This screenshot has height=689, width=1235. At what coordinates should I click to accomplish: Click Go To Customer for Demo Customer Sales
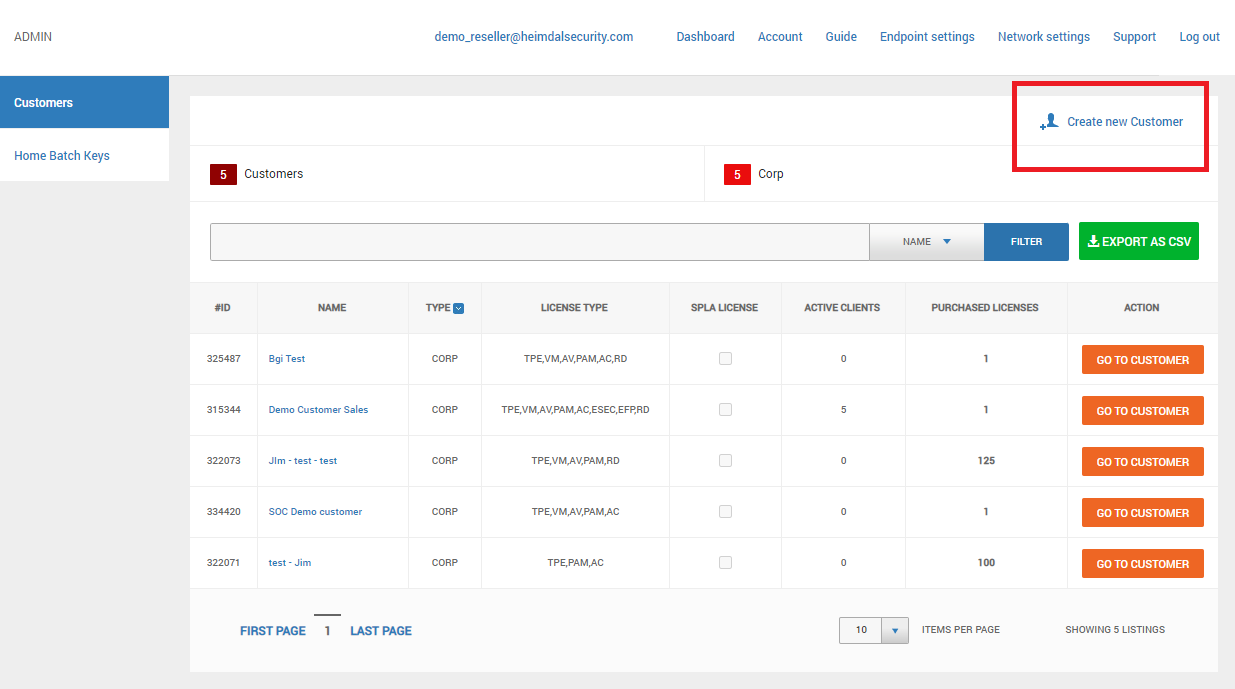[x=1143, y=411]
